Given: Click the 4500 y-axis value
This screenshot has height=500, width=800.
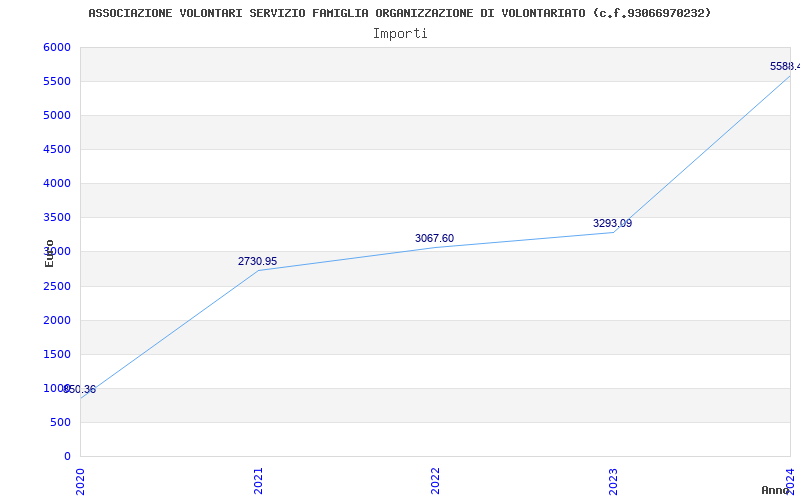Looking at the screenshot, I should (x=57, y=149).
